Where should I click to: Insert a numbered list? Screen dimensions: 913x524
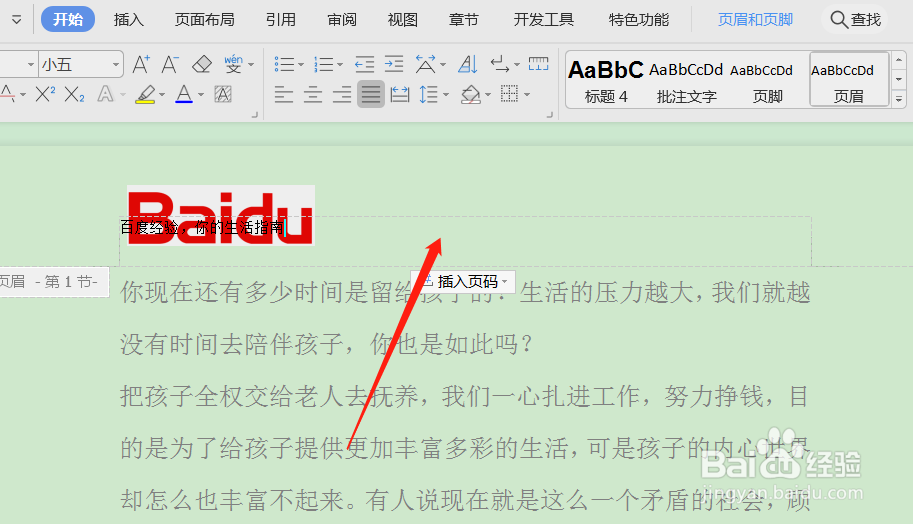click(323, 64)
